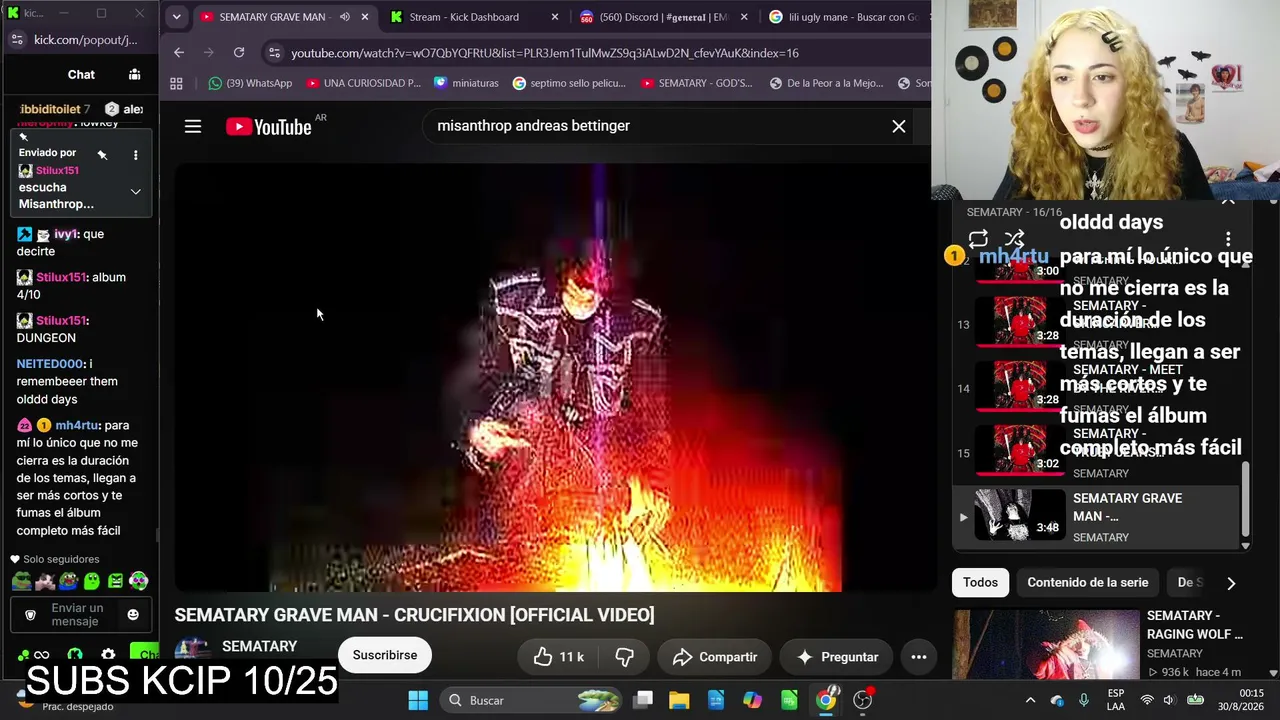The height and width of the screenshot is (720, 1280).
Task: Select the Todos filter chip
Action: pyautogui.click(x=980, y=582)
